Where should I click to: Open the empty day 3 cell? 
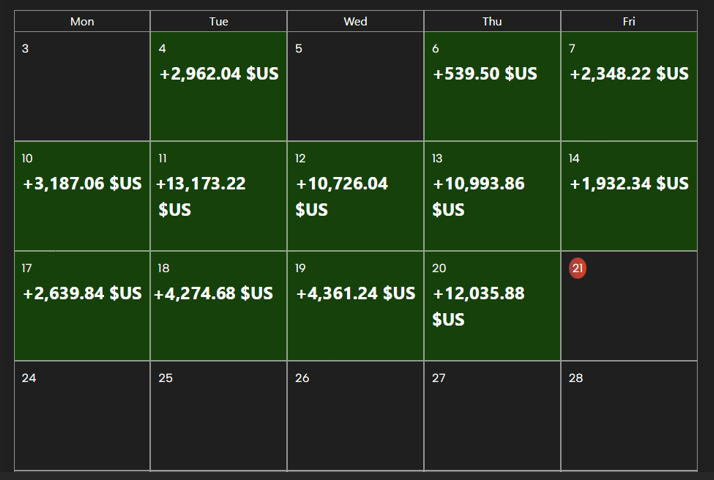coord(82,87)
